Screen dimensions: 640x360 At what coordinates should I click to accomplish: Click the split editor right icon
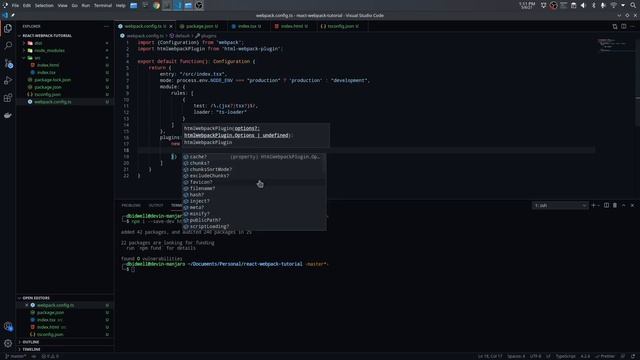pos(624,26)
